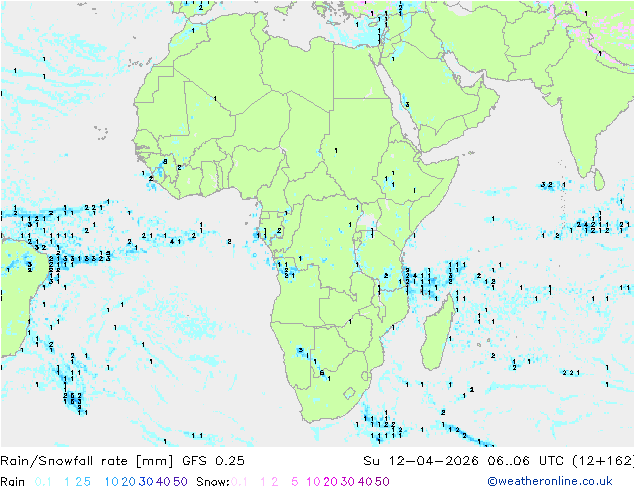Click the 'Snow:' legend label
The height and width of the screenshot is (490, 634).
point(213,482)
